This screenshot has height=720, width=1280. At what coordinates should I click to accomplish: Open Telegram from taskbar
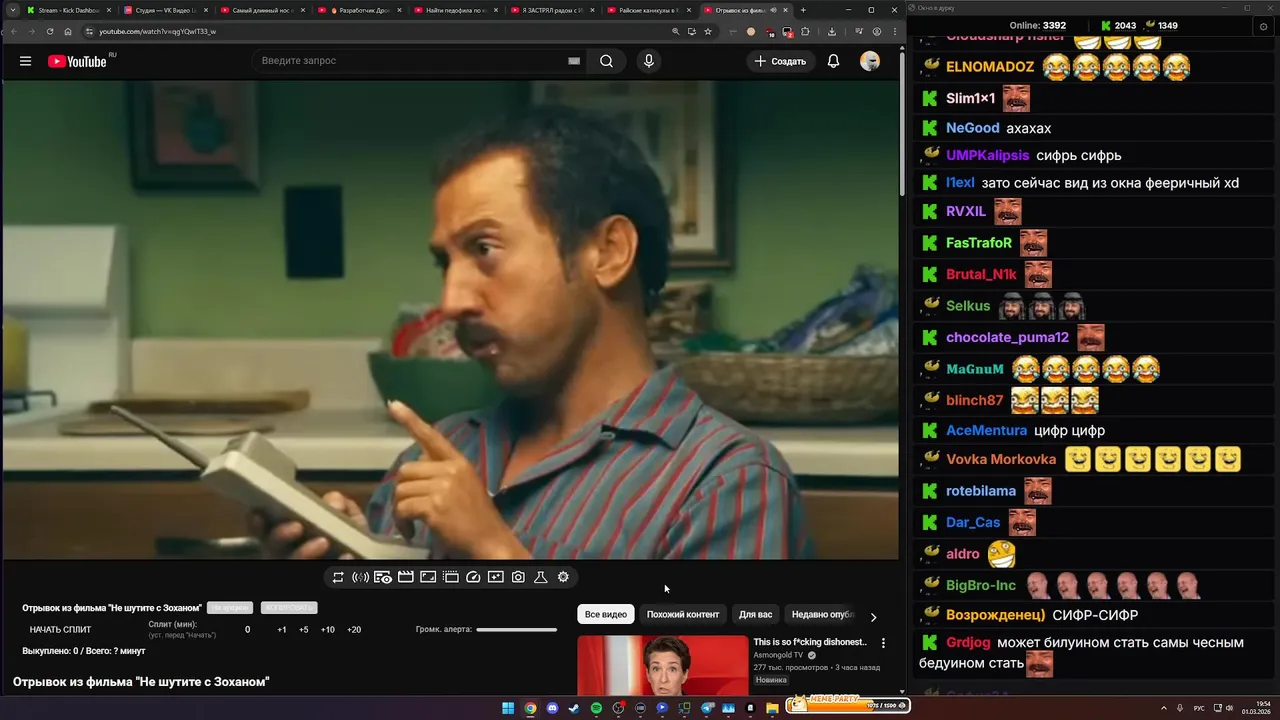(706, 708)
